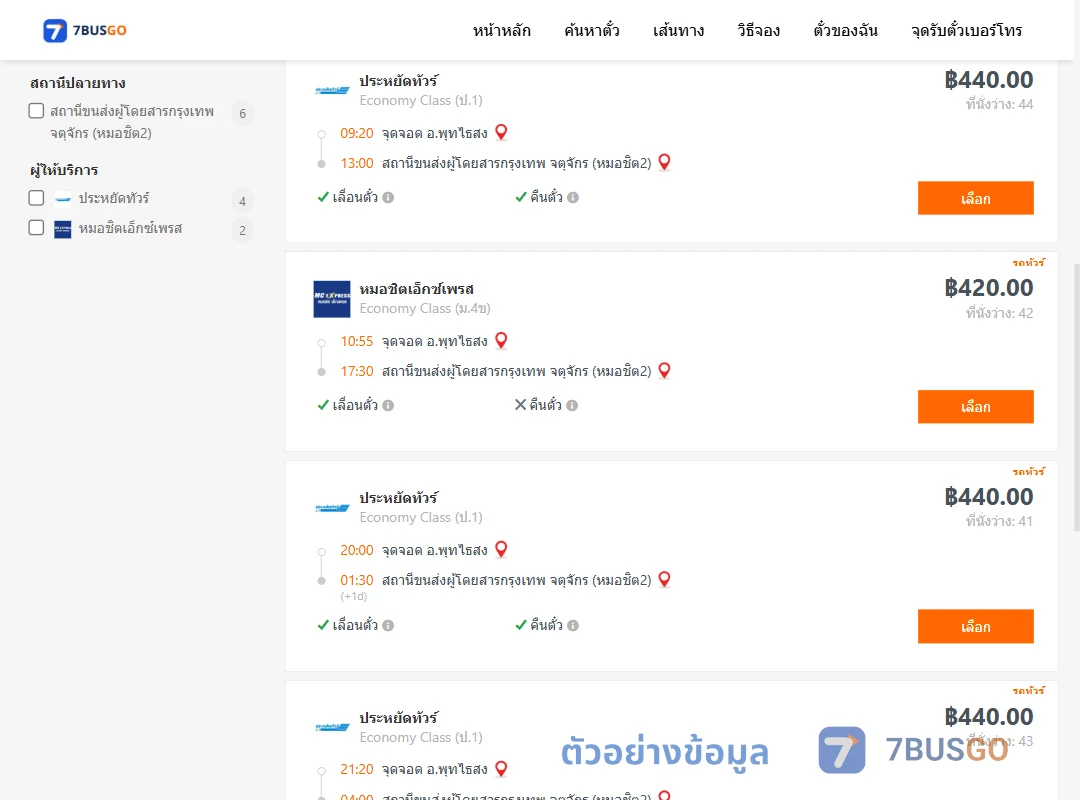Show reschedule info icon on 09:20 trip

tap(388, 198)
